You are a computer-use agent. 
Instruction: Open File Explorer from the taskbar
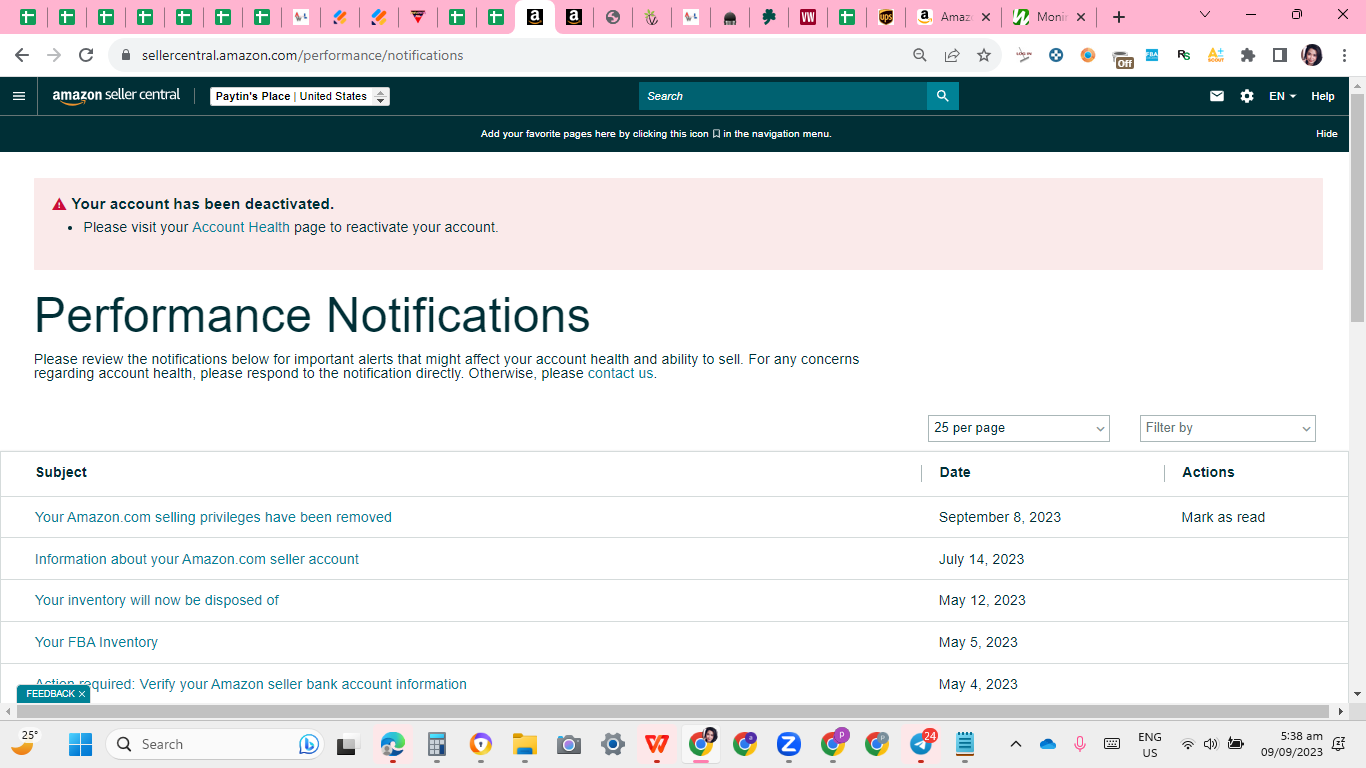[x=525, y=744]
